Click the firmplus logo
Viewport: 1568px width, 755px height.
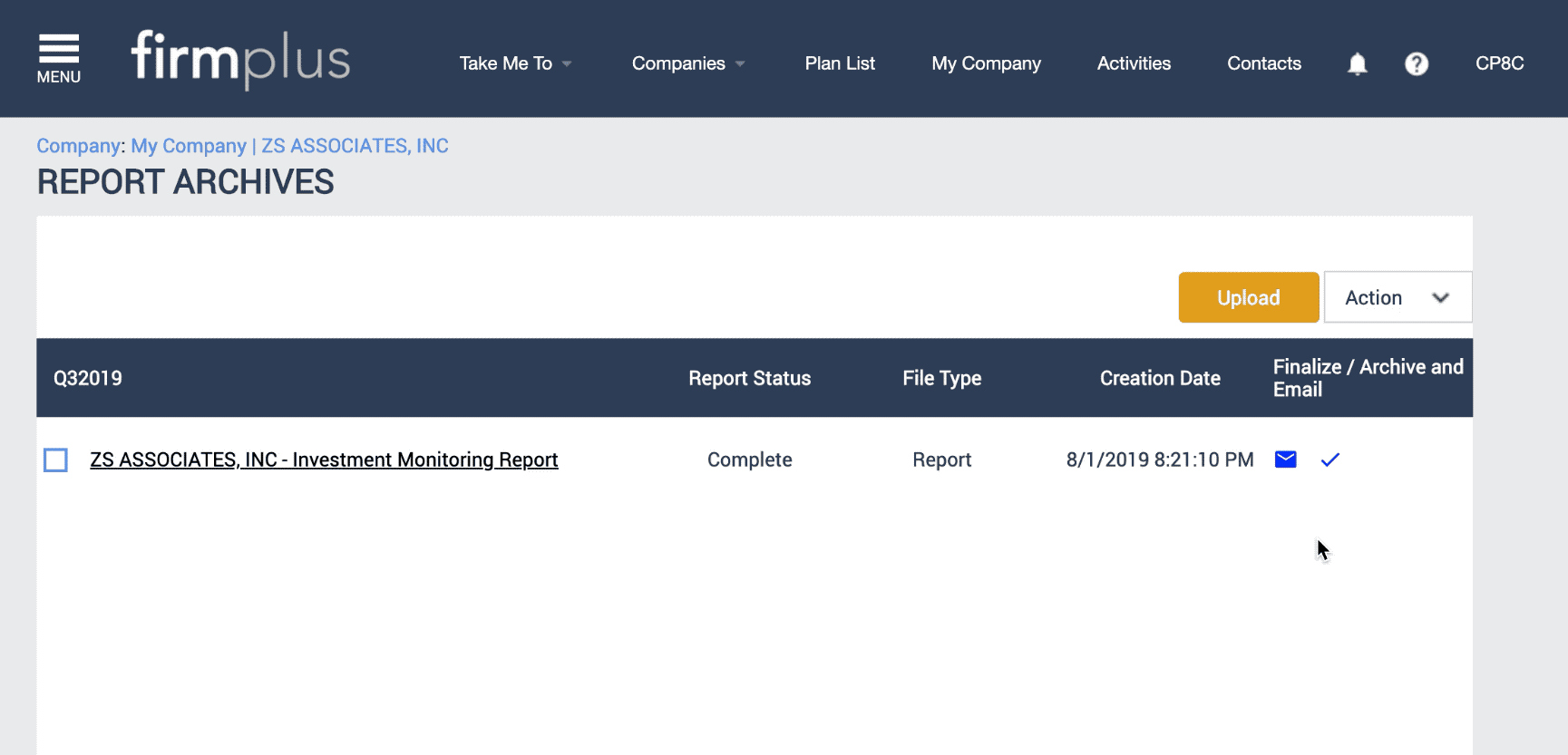point(240,60)
